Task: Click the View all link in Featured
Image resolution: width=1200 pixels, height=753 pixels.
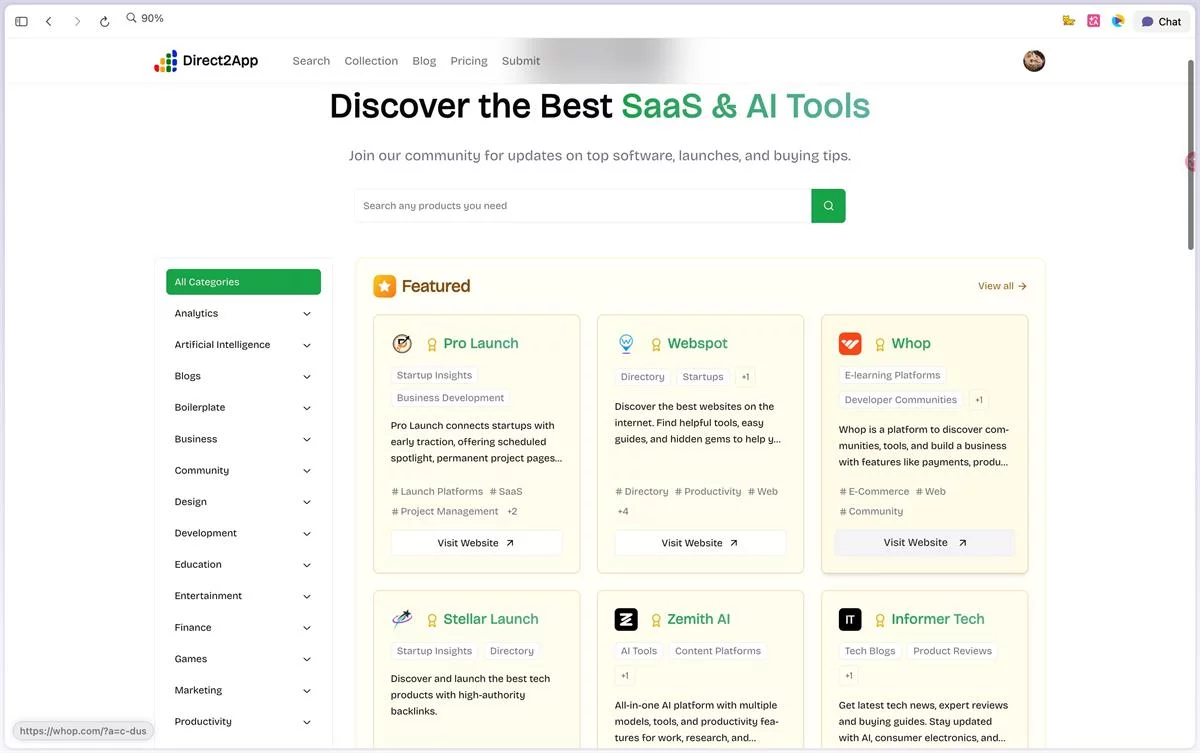Action: [1002, 286]
